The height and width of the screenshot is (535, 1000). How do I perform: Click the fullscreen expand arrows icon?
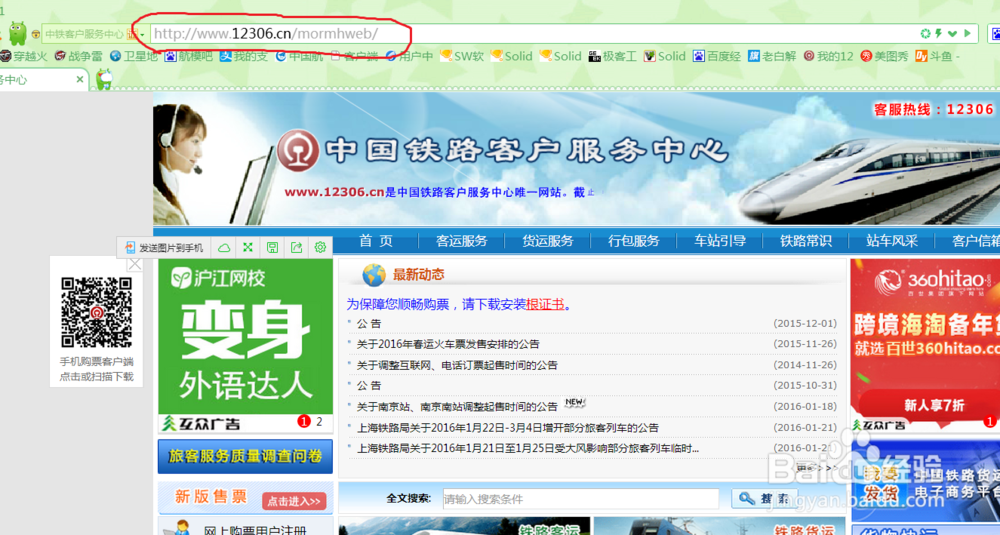pos(248,247)
